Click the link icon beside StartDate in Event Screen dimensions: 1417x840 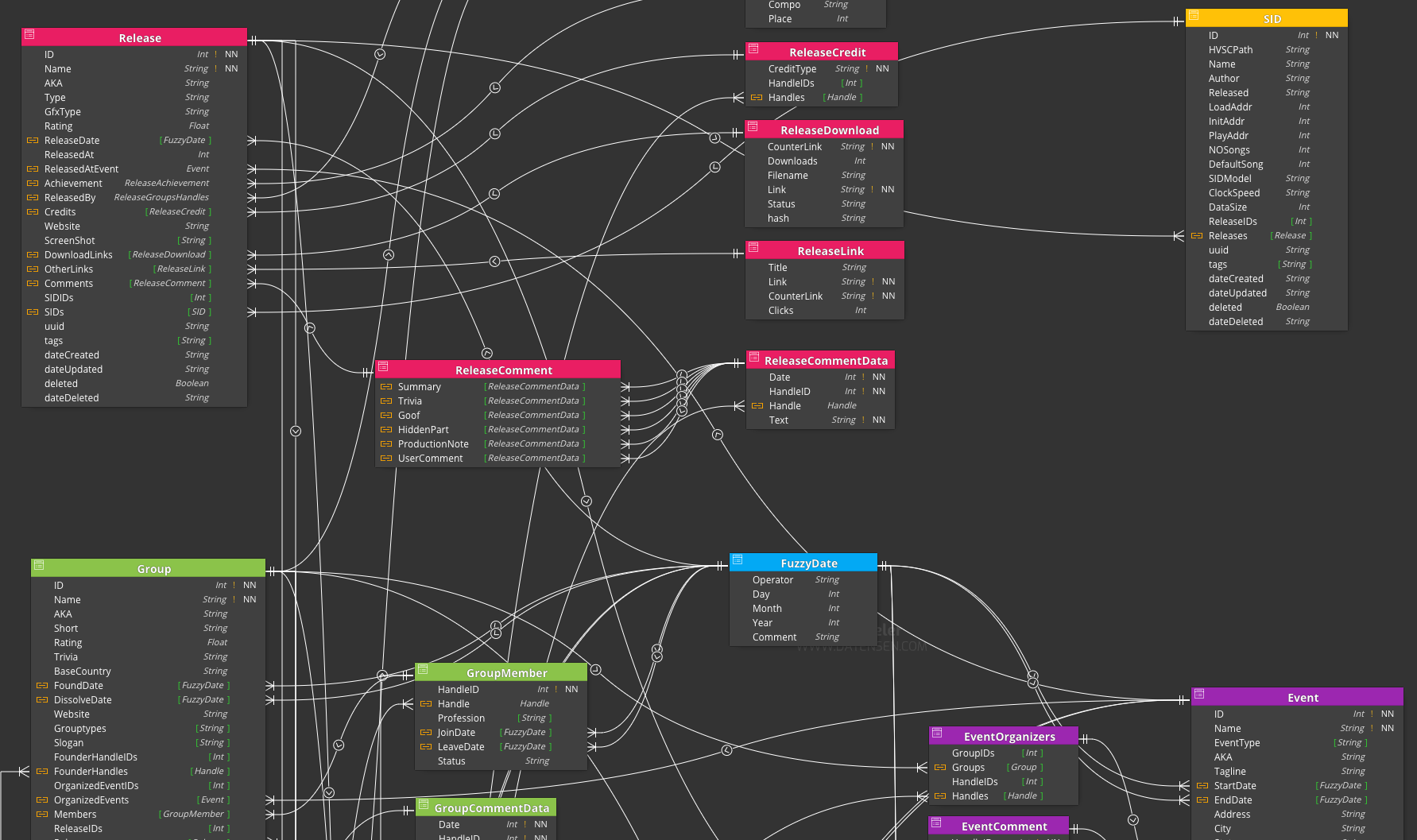pyautogui.click(x=1202, y=785)
